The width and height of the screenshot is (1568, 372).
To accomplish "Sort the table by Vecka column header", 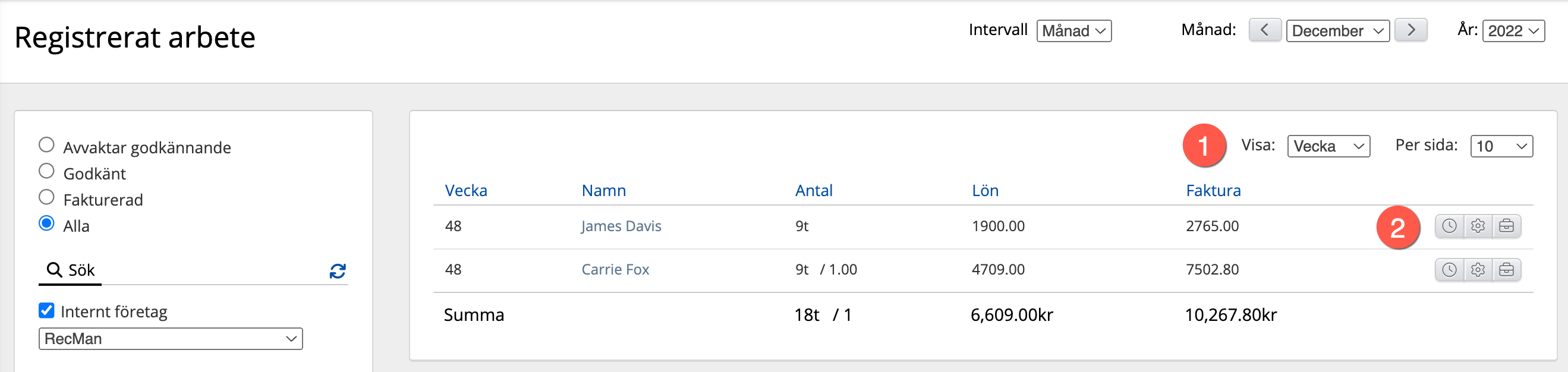I will [x=465, y=191].
